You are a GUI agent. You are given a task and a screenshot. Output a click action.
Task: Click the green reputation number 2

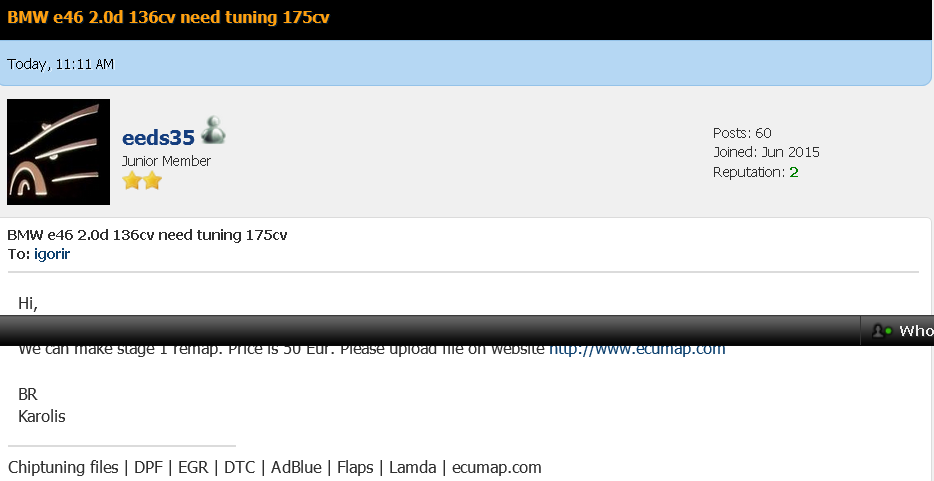(793, 172)
